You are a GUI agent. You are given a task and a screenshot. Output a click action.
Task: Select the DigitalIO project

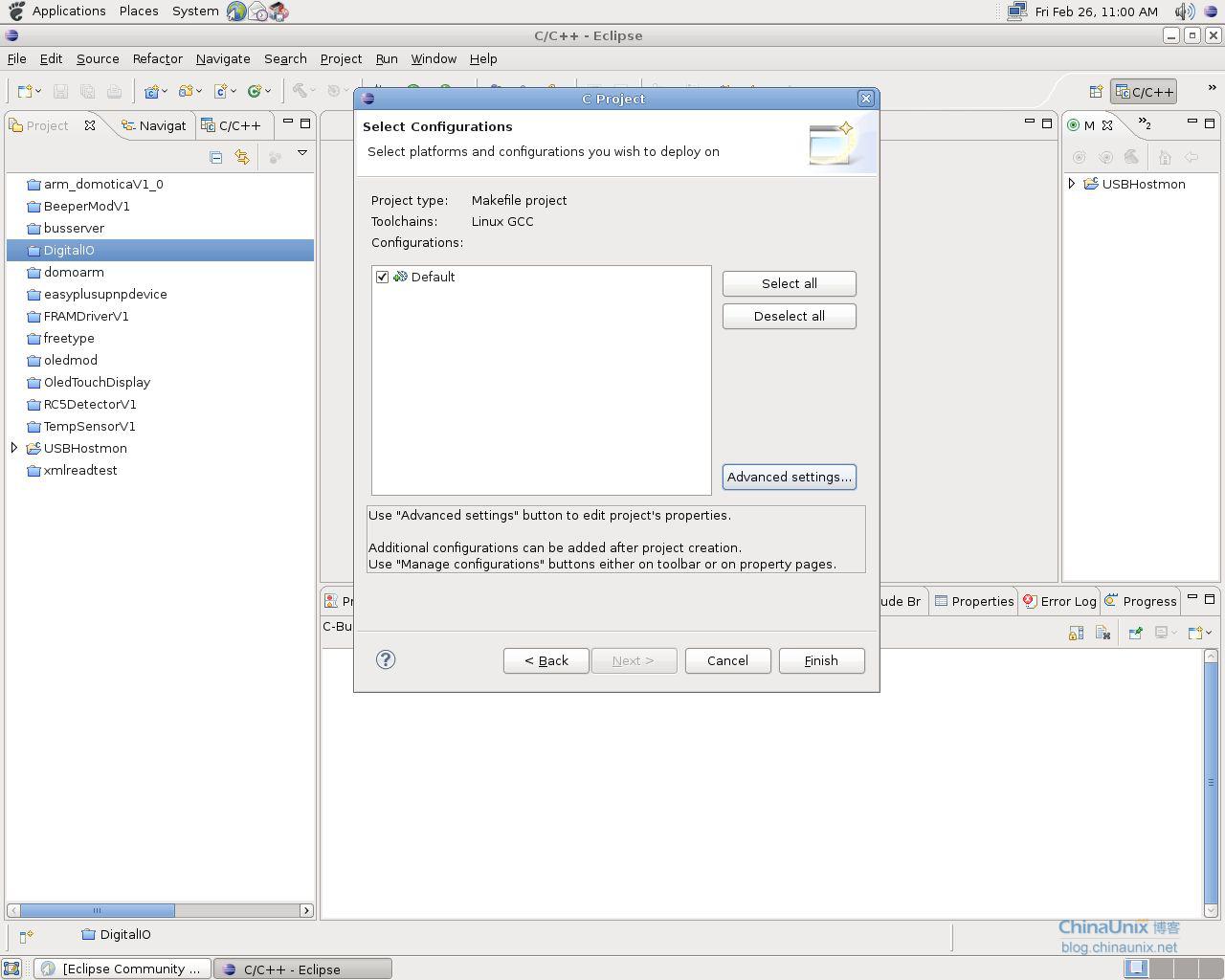pyautogui.click(x=160, y=250)
